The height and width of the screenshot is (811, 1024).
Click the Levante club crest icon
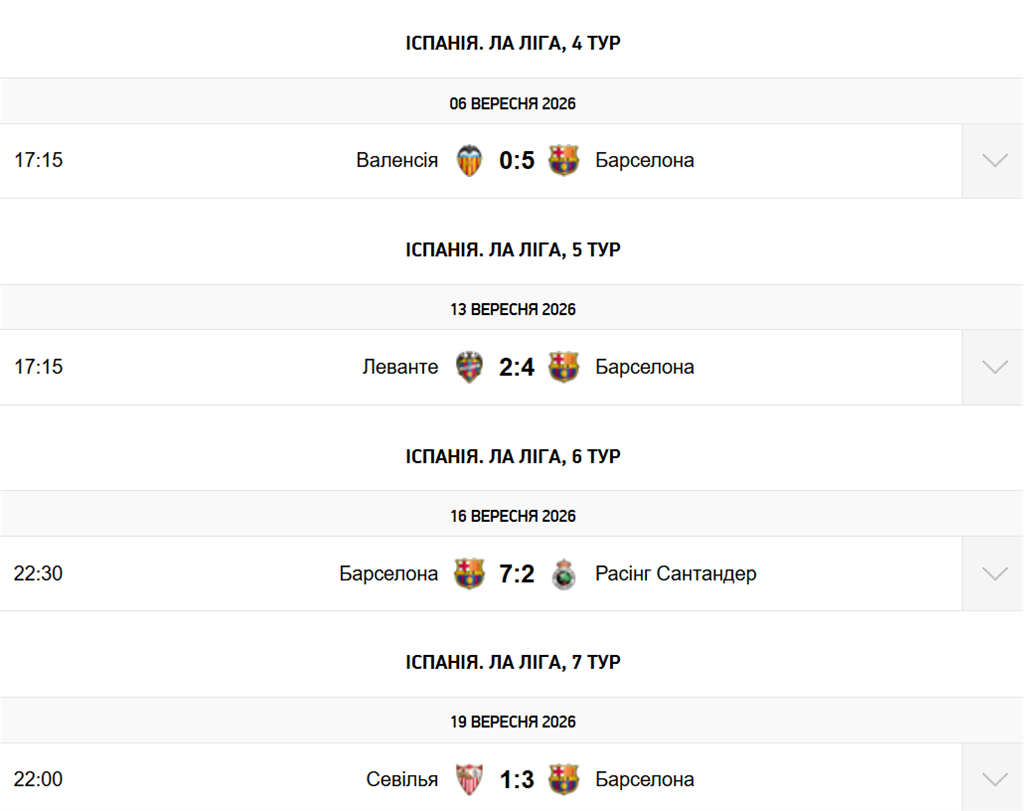pyautogui.click(x=469, y=367)
